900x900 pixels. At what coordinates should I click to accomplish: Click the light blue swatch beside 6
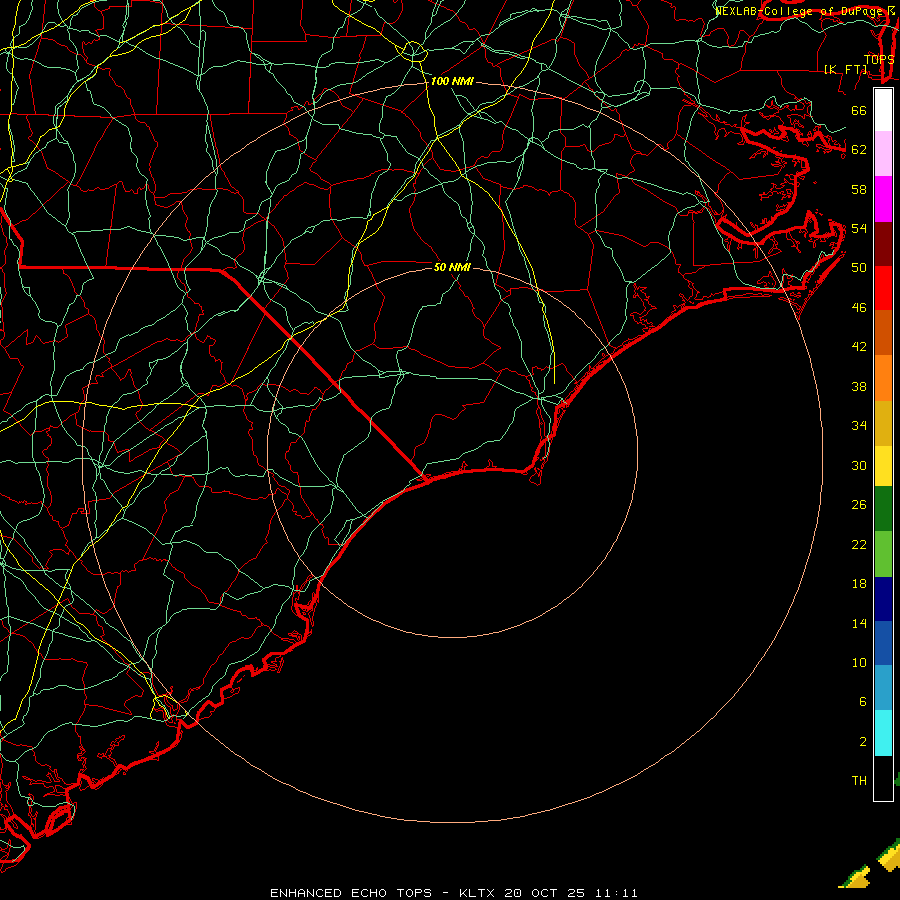(x=883, y=688)
